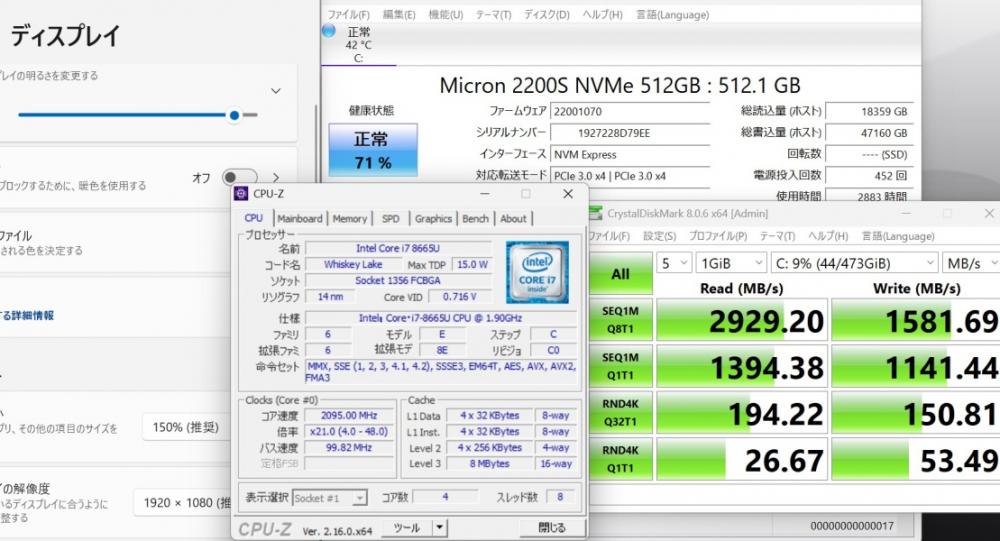1000x541 pixels.
Task: Click the Intel Core i7 logo in CPU-Z
Action: click(x=537, y=272)
